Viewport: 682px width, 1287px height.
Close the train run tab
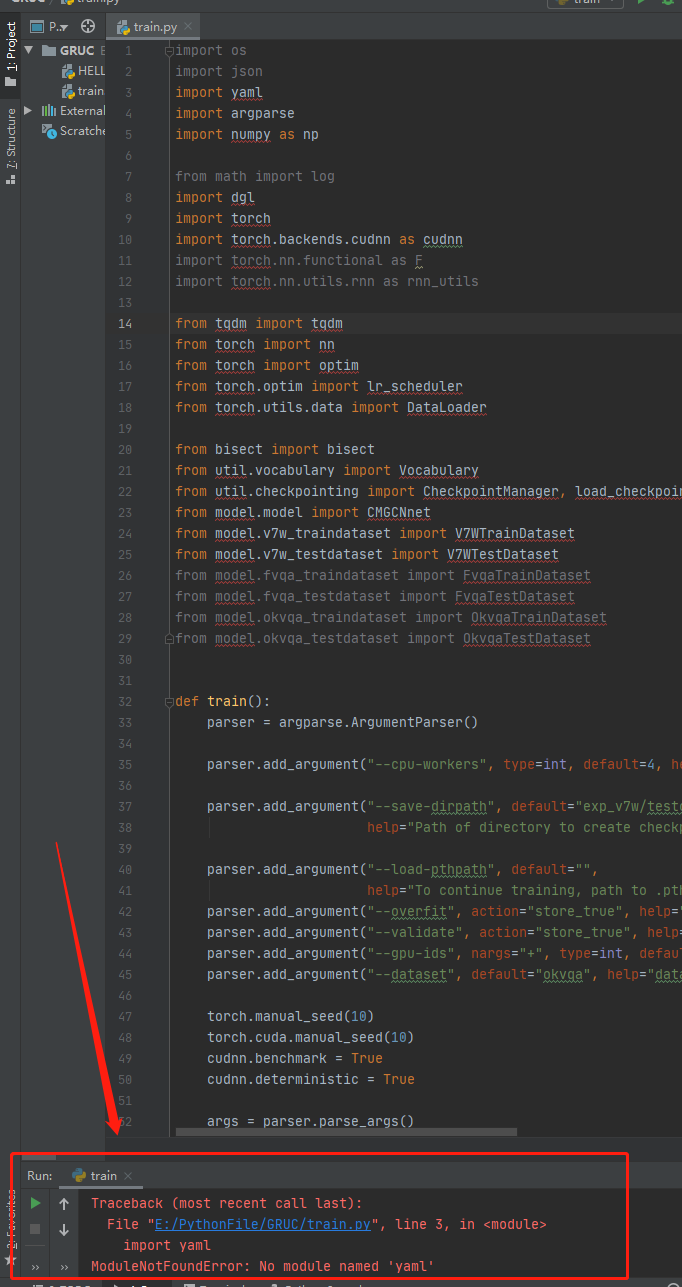click(128, 1176)
